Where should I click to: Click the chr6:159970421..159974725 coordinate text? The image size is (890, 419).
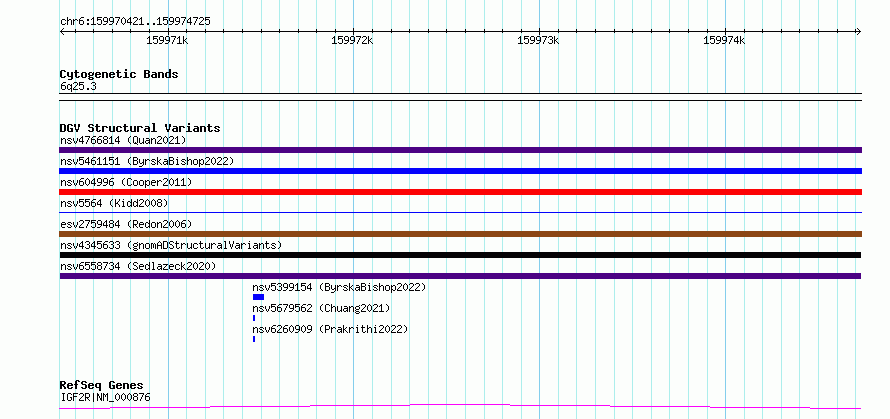click(135, 22)
